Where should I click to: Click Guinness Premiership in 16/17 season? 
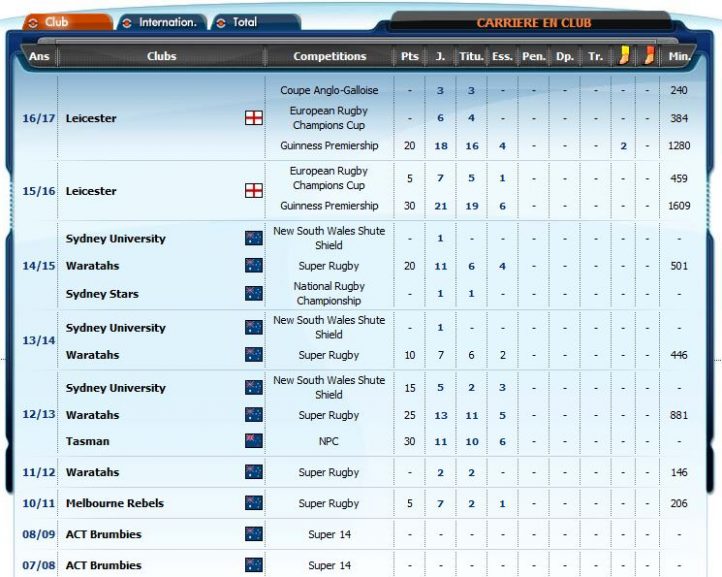coord(329,146)
